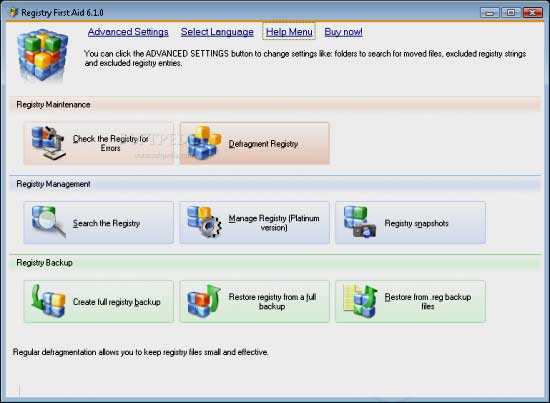The width and height of the screenshot is (550, 403).
Task: Open the Advanced Settings link
Action: tap(128, 32)
